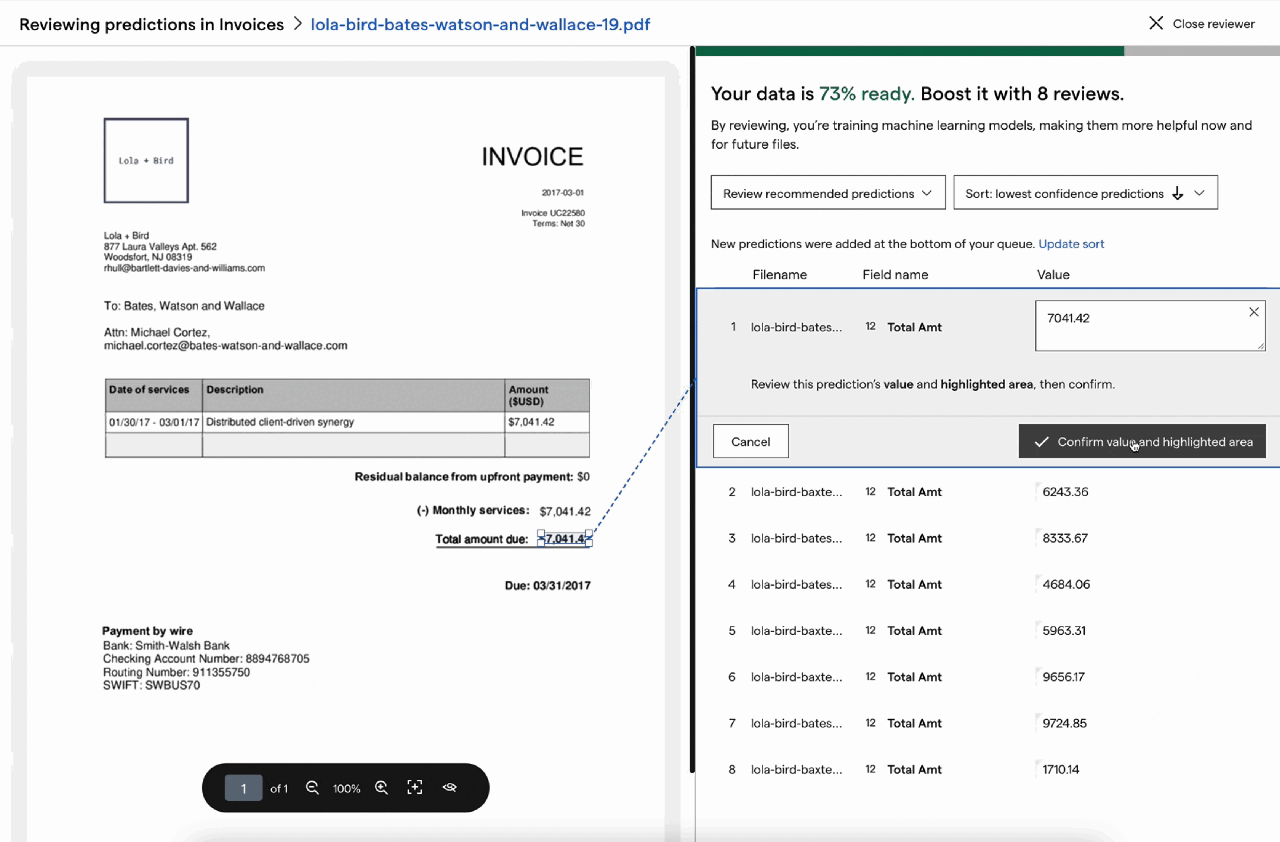The width and height of the screenshot is (1280, 842).
Task: Click Reviewing predictions in Invoices breadcrumb
Action: pyautogui.click(x=152, y=24)
